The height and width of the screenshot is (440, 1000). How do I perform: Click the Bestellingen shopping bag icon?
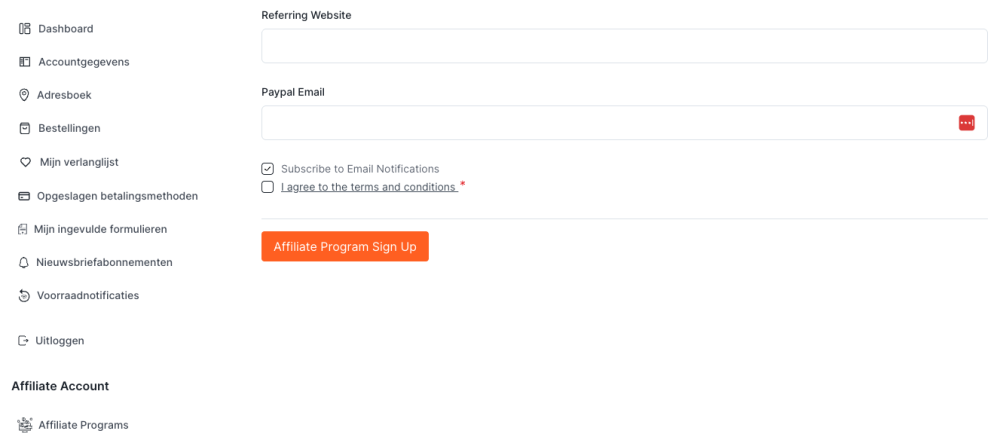point(25,128)
